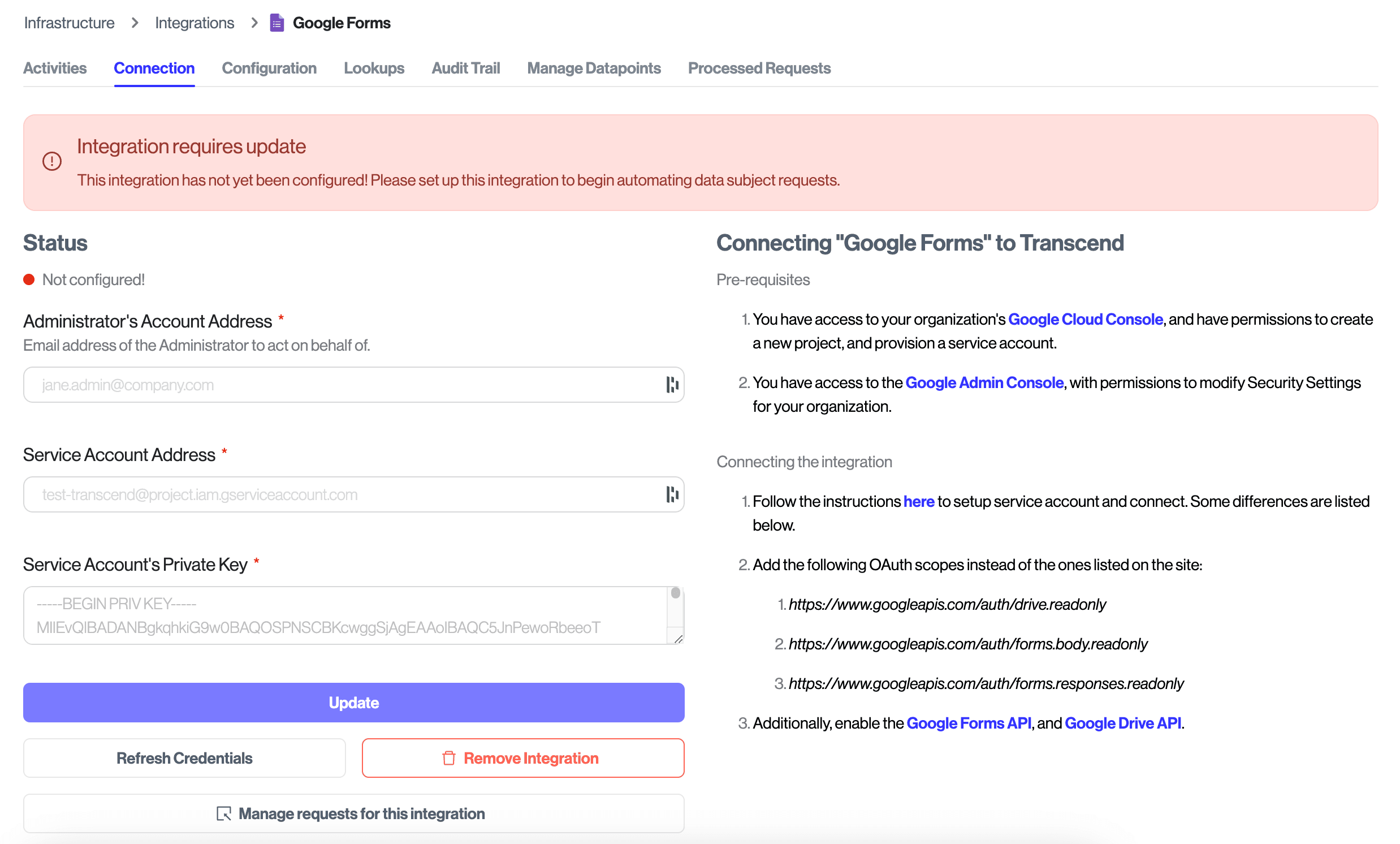Click the Private Key textarea scrollbar thumb
This screenshot has width=1400, height=844.
(675, 593)
